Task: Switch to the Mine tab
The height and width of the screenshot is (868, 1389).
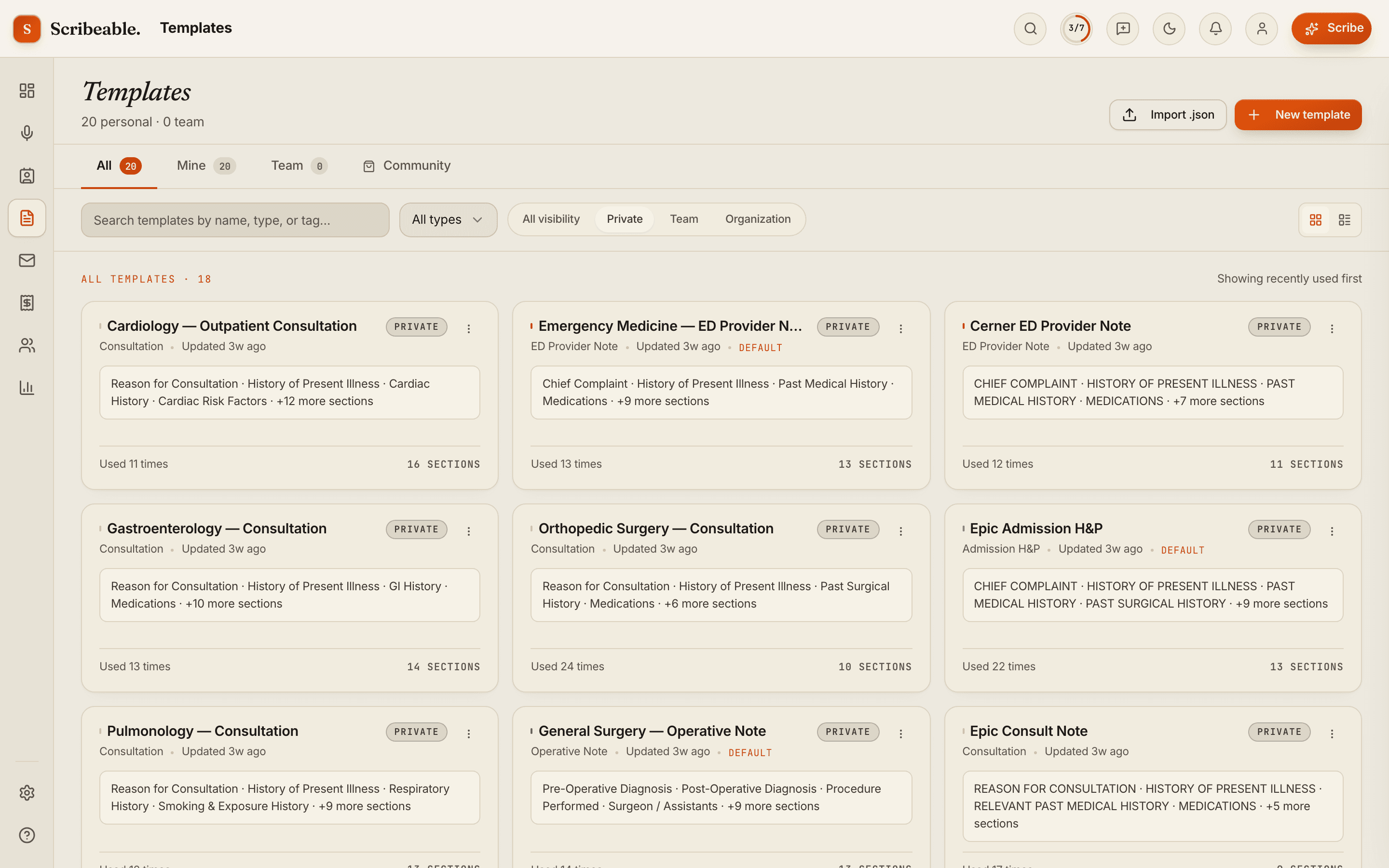Action: coord(206,166)
